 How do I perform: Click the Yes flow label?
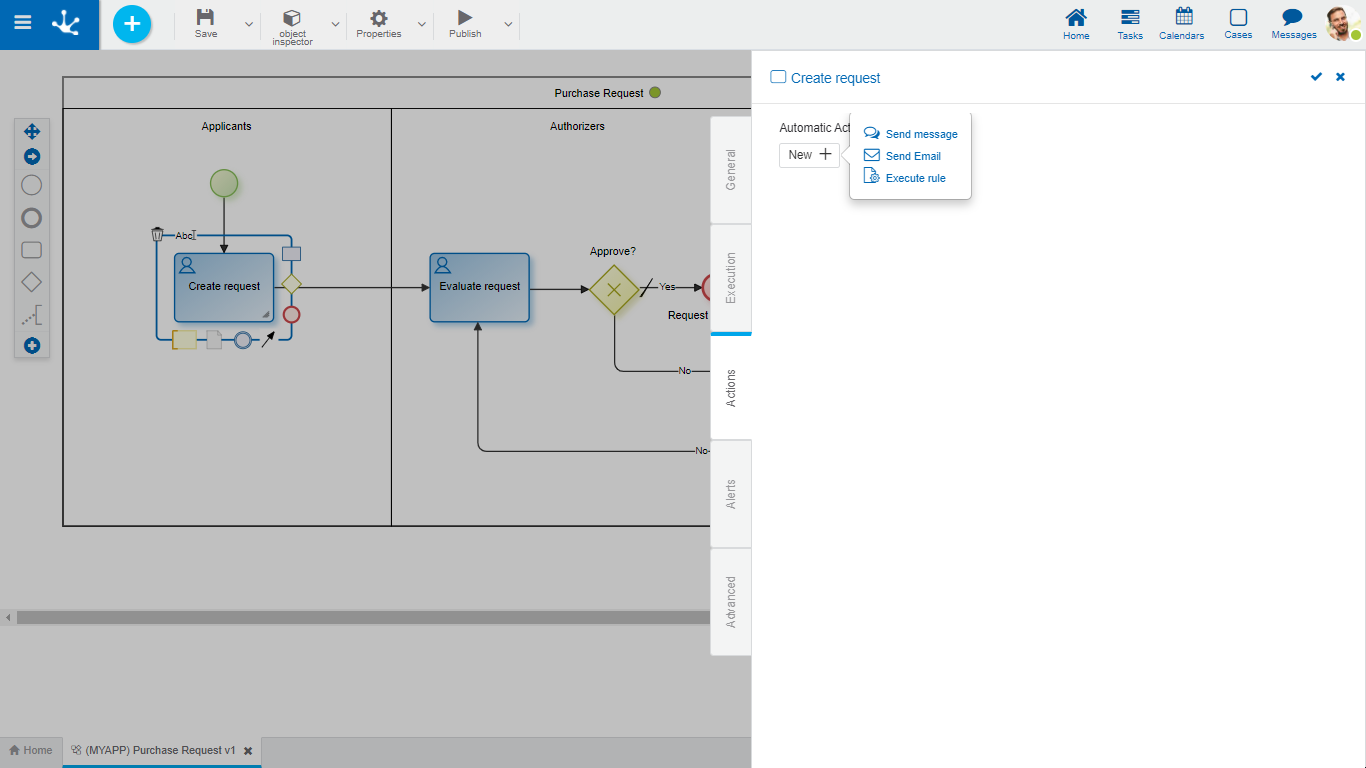click(667, 287)
